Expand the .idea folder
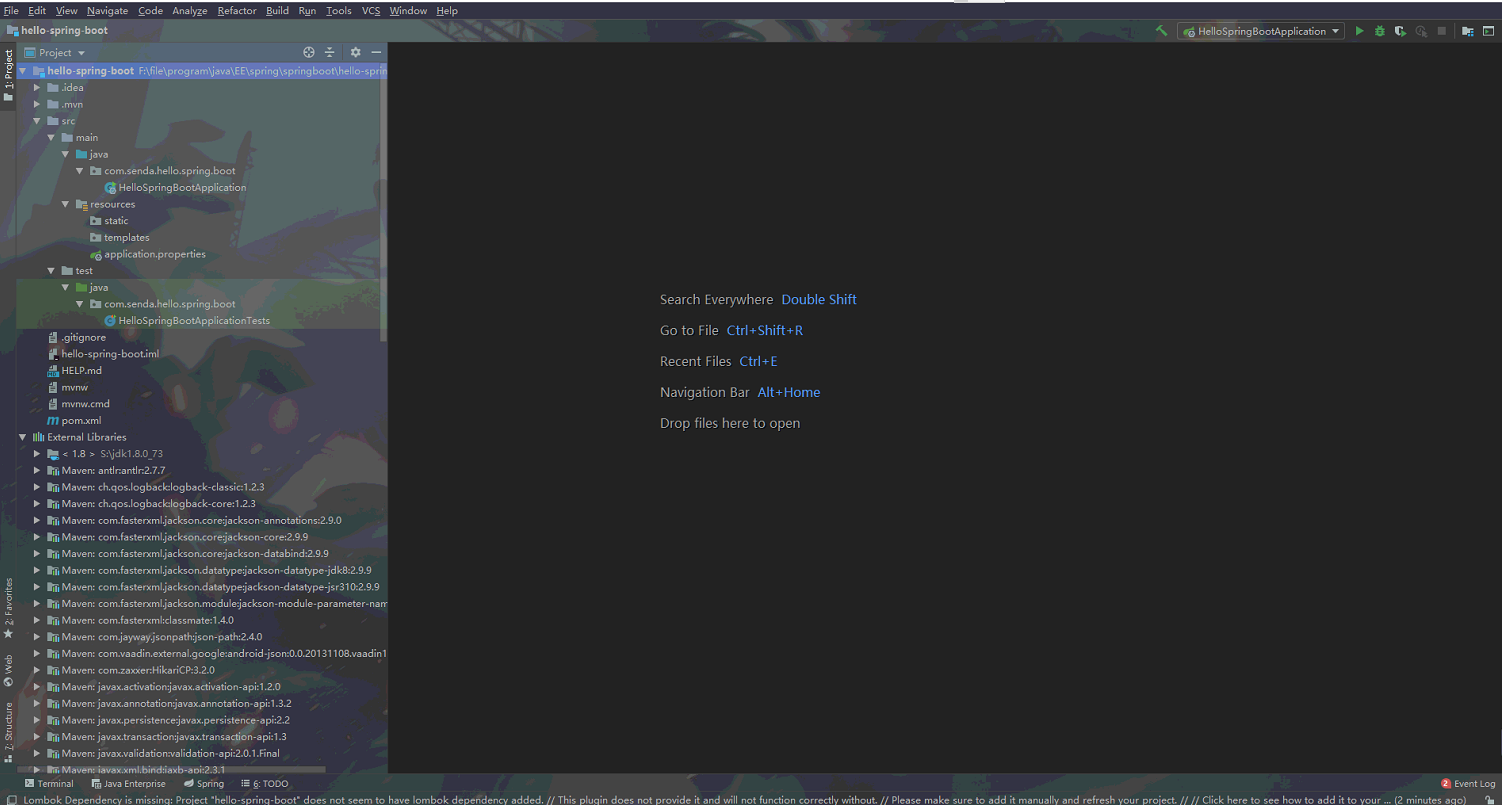The image size is (1502, 805). [x=38, y=87]
